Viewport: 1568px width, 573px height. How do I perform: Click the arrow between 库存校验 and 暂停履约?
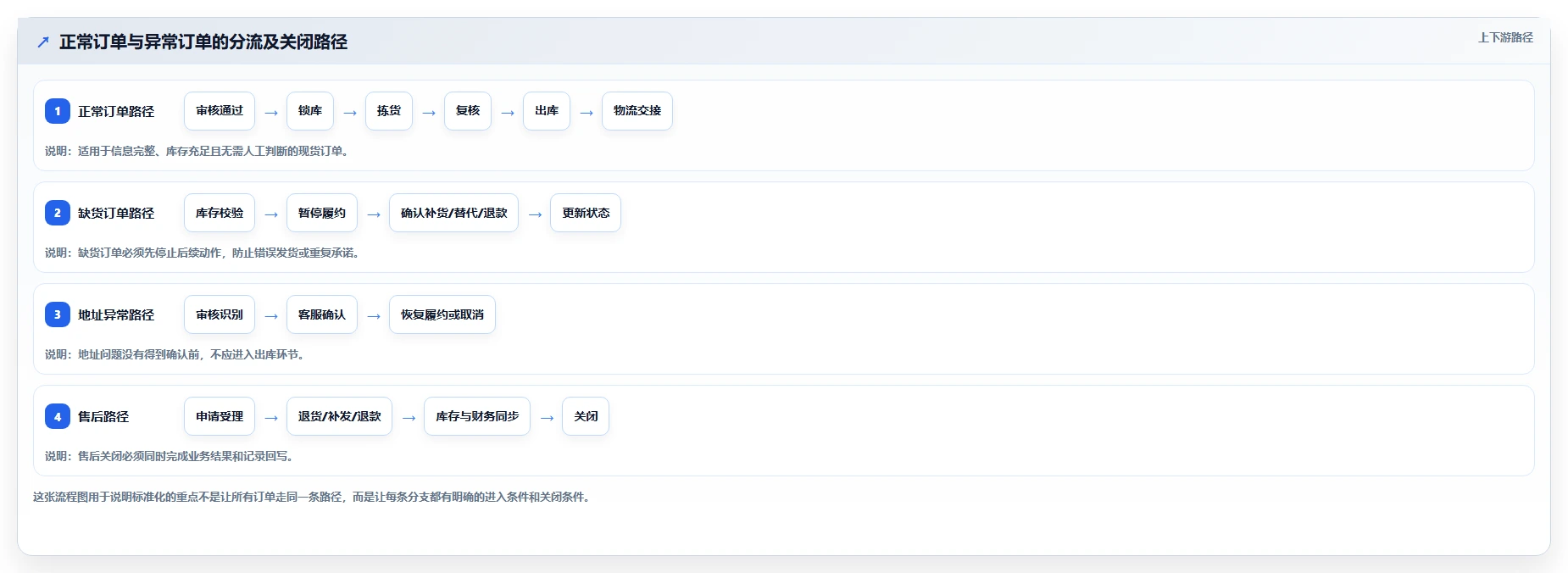tap(271, 214)
